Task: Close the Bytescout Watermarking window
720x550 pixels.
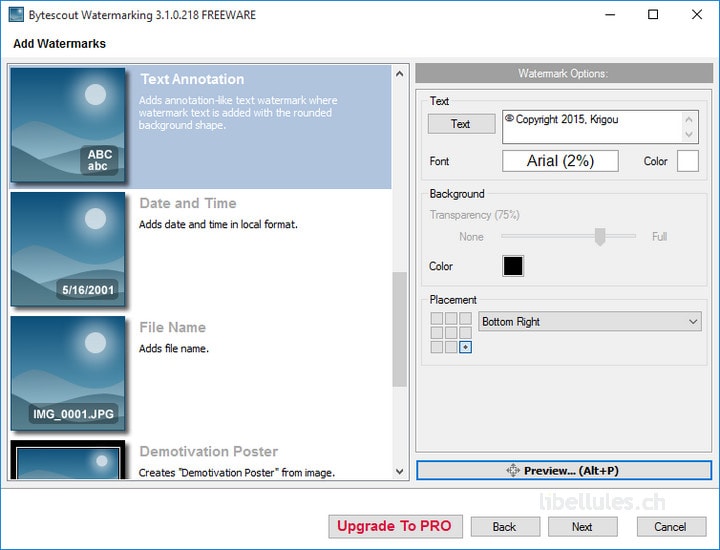Action: click(697, 15)
